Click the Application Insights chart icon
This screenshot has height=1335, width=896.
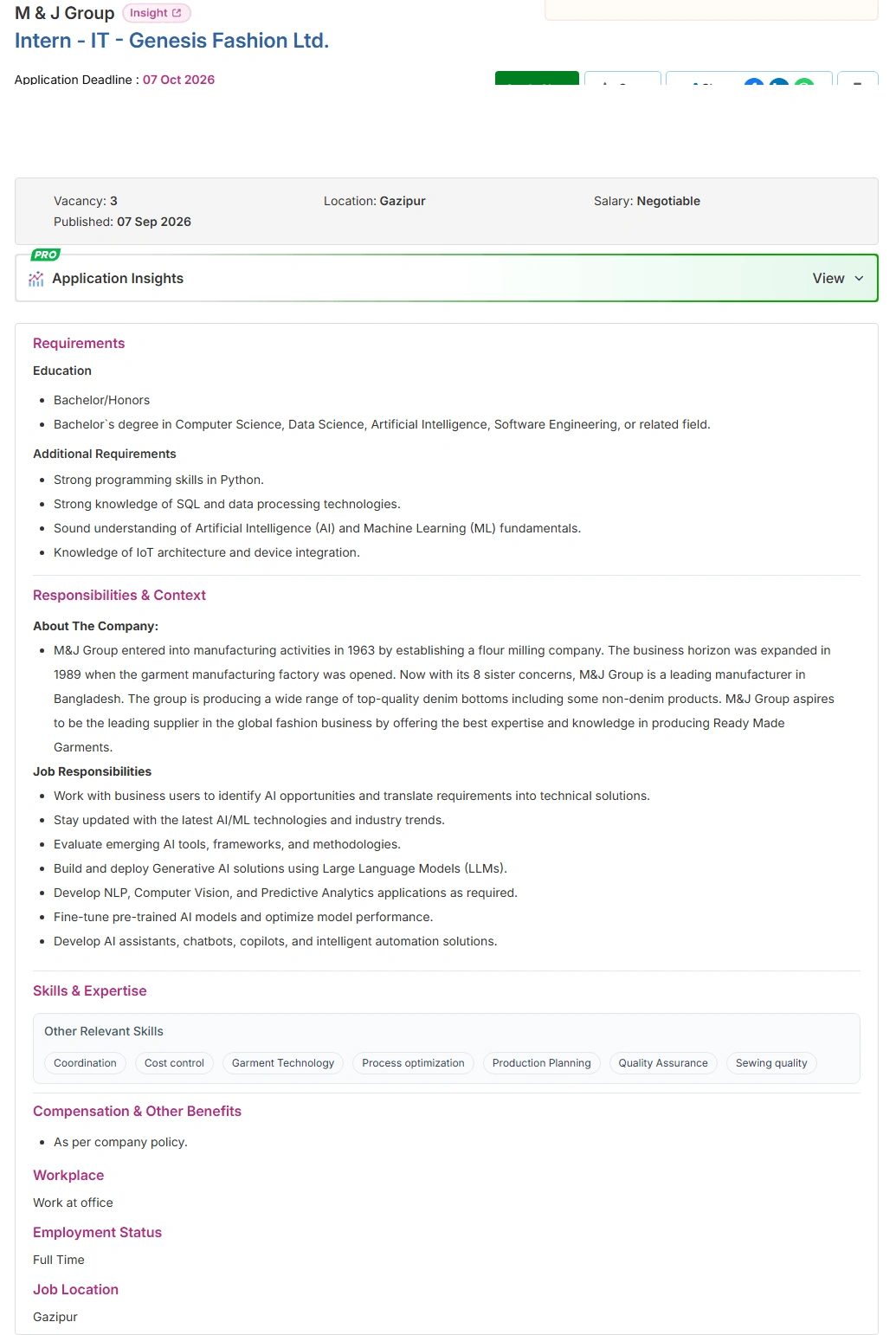36,279
